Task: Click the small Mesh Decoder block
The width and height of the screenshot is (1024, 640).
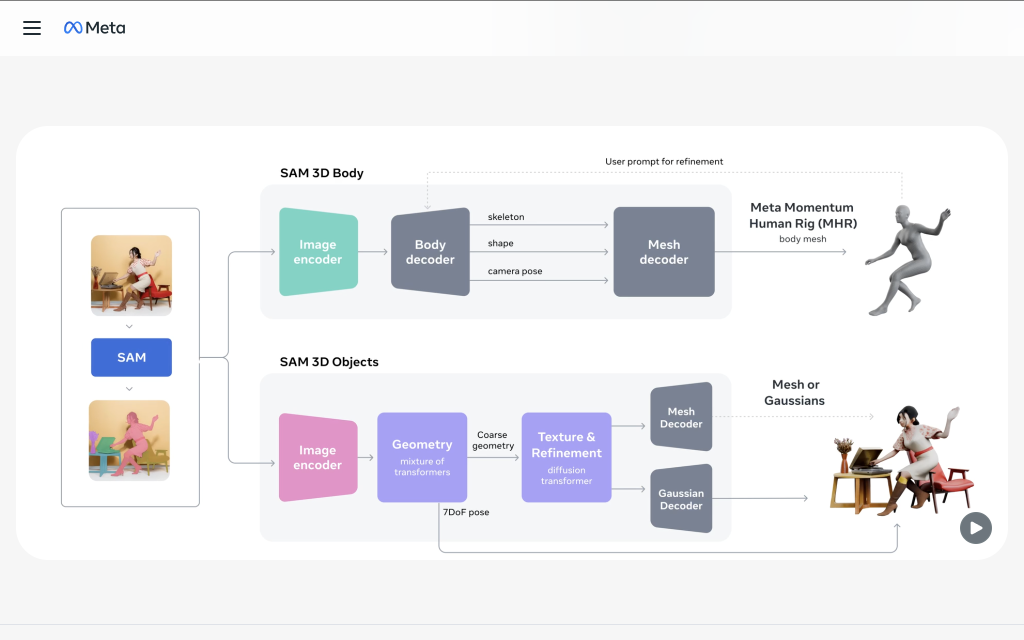Action: 681,417
